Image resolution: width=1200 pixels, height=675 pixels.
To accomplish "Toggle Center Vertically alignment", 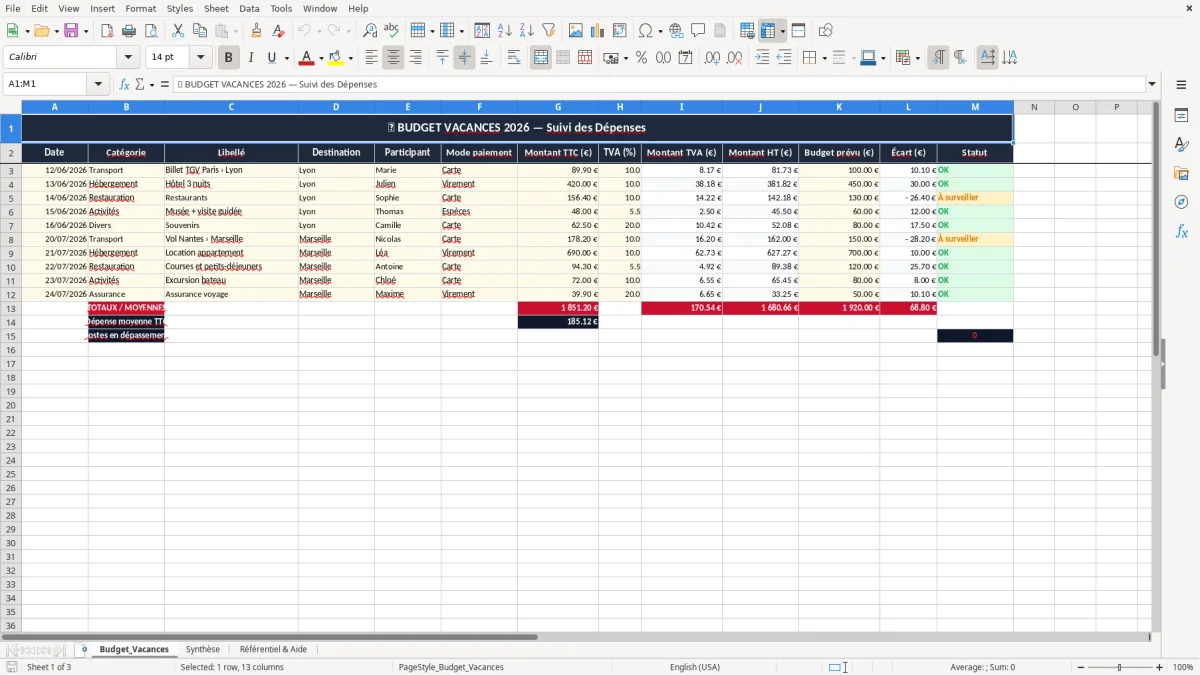I will pos(464,58).
